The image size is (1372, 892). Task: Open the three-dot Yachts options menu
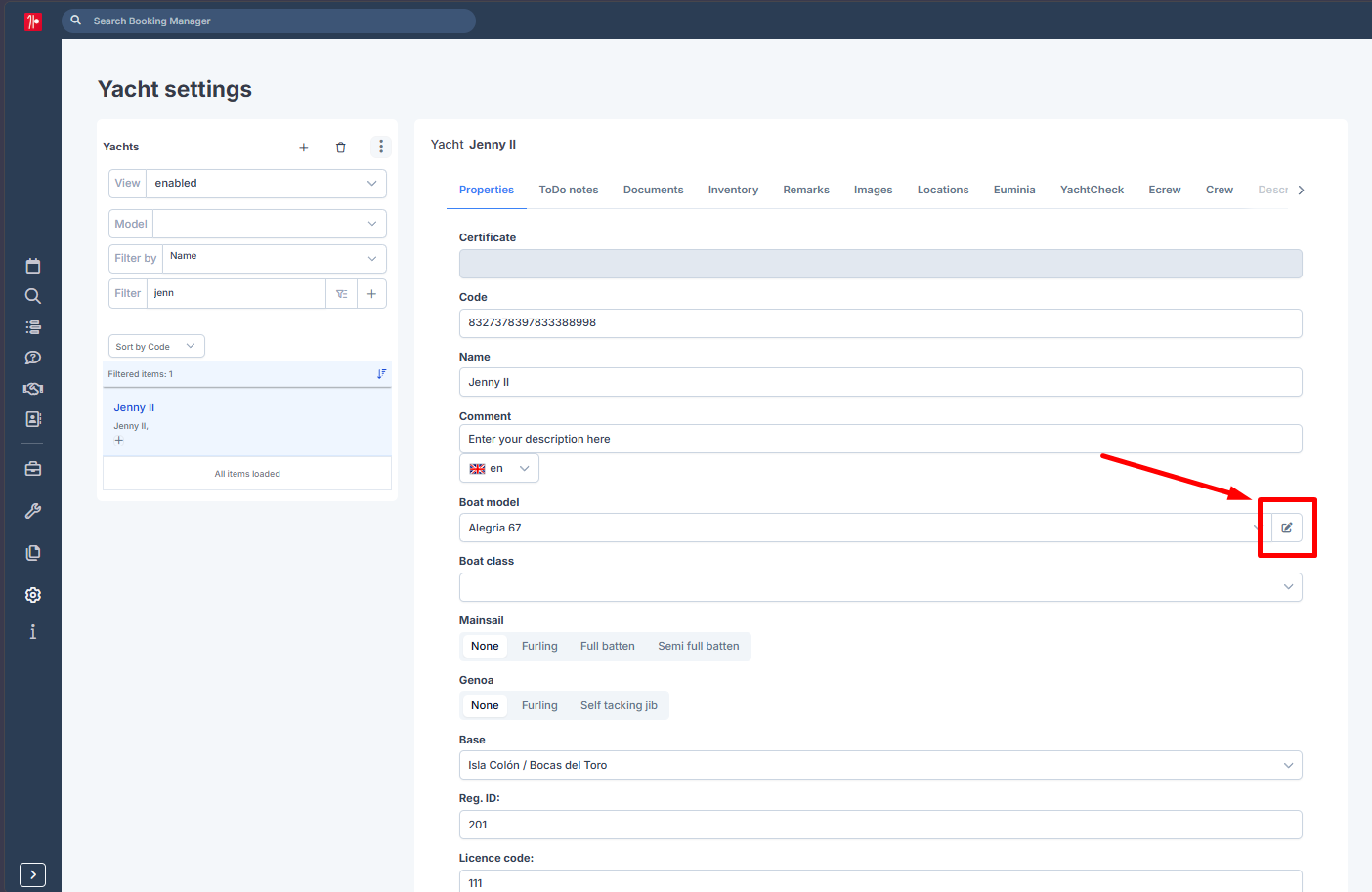(x=381, y=147)
